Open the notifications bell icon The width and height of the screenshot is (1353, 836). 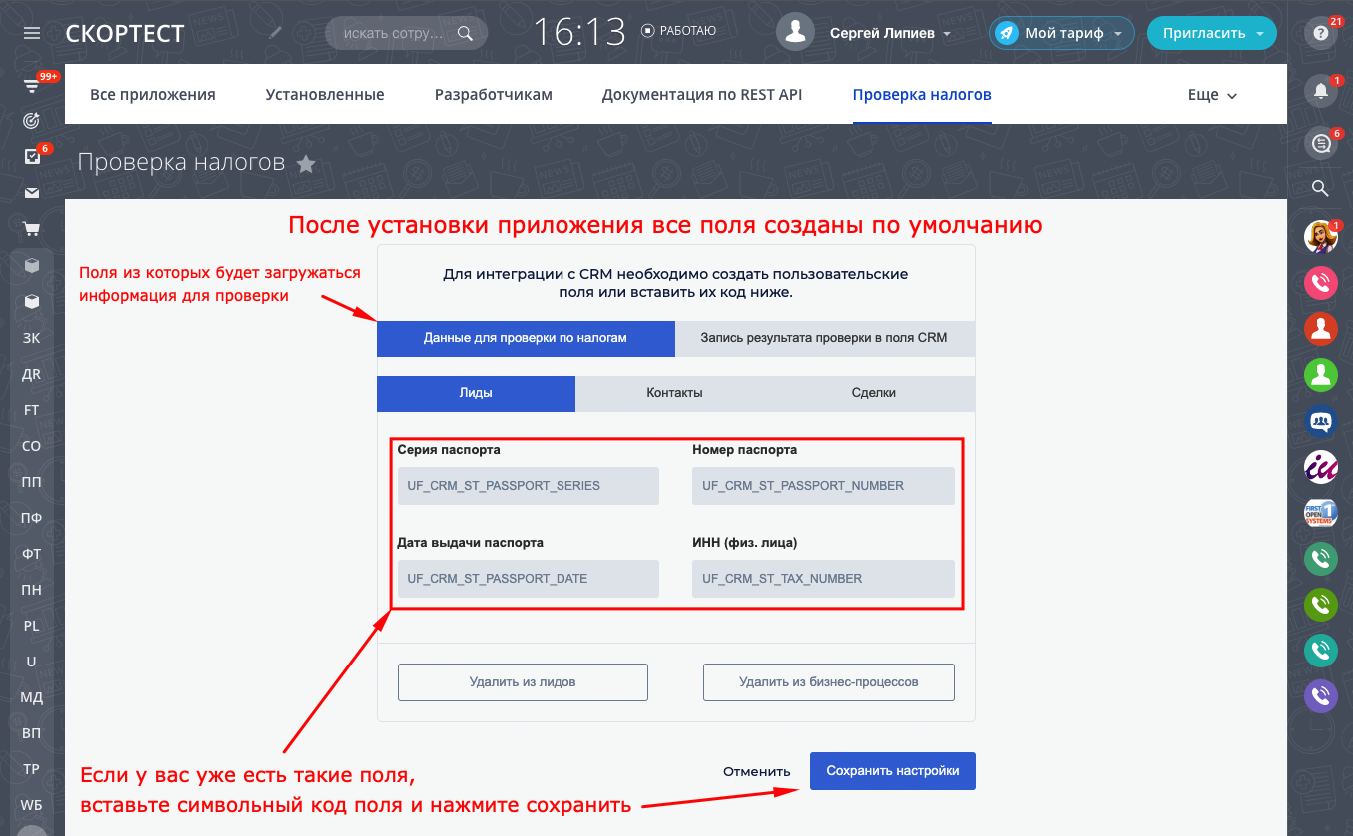pyautogui.click(x=1321, y=91)
